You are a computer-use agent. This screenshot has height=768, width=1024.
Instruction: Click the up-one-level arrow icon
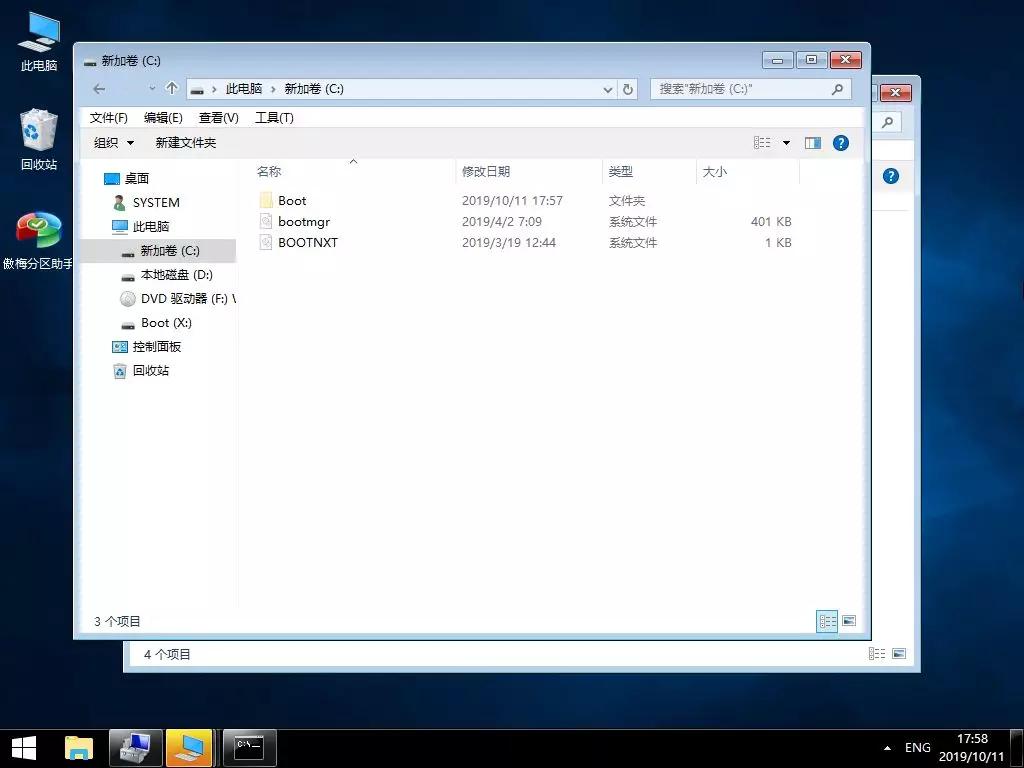click(170, 89)
